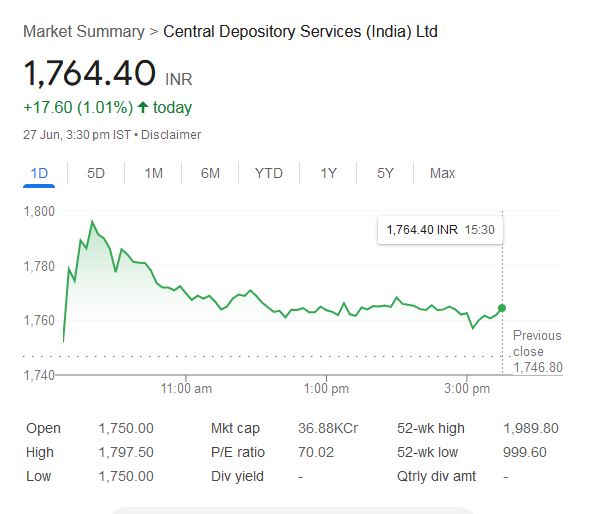This screenshot has height=514, width=616.
Task: Select the YTD tab
Action: pyautogui.click(x=268, y=173)
